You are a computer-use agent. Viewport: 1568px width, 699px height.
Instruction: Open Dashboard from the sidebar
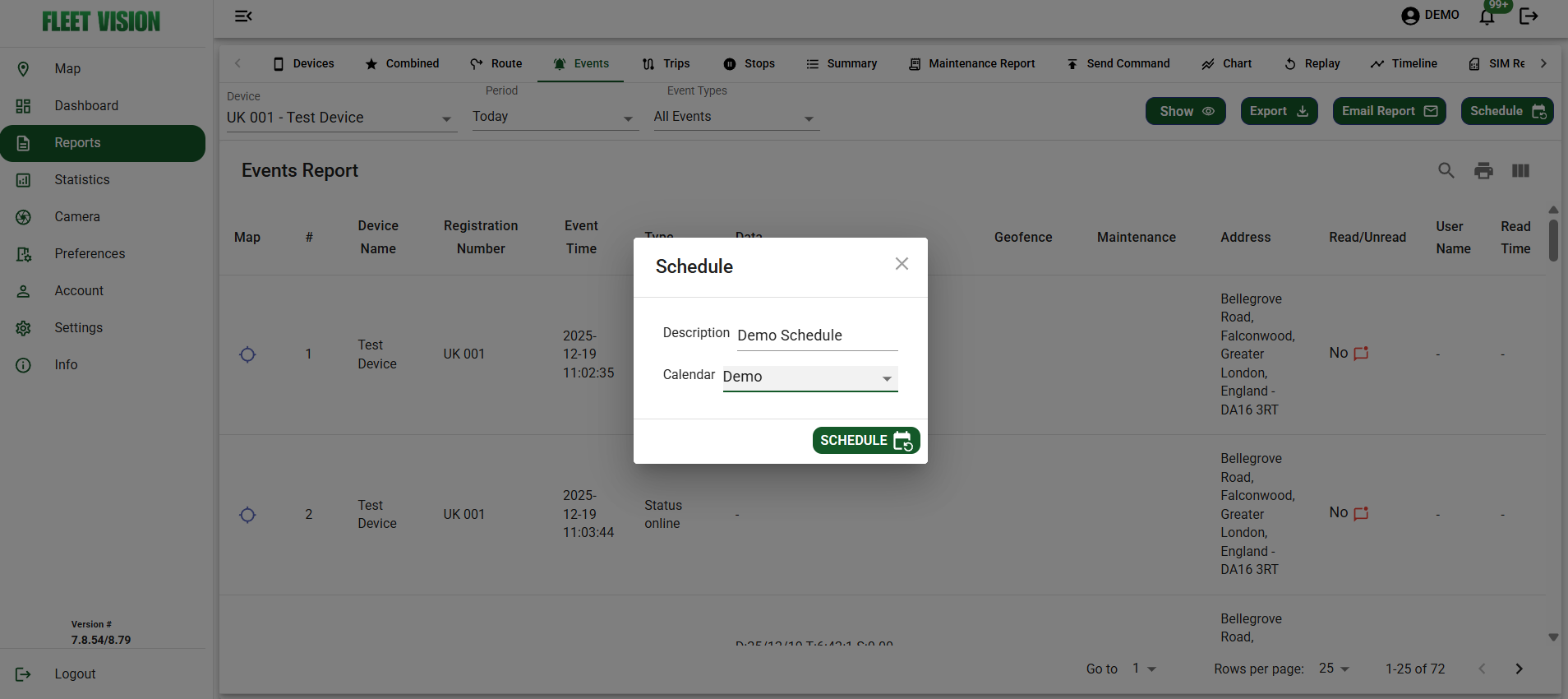coord(103,105)
